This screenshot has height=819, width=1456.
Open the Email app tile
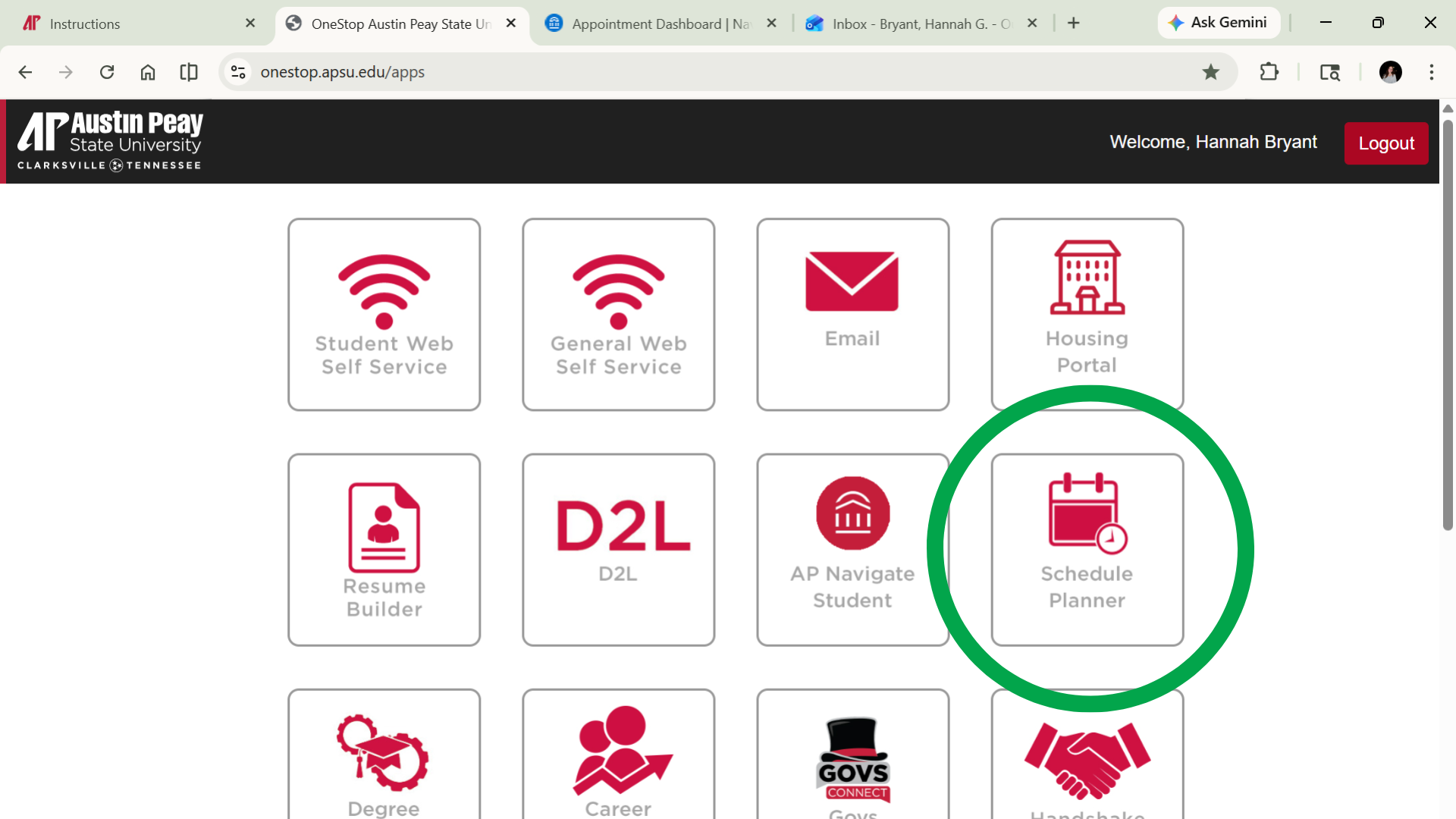[852, 314]
